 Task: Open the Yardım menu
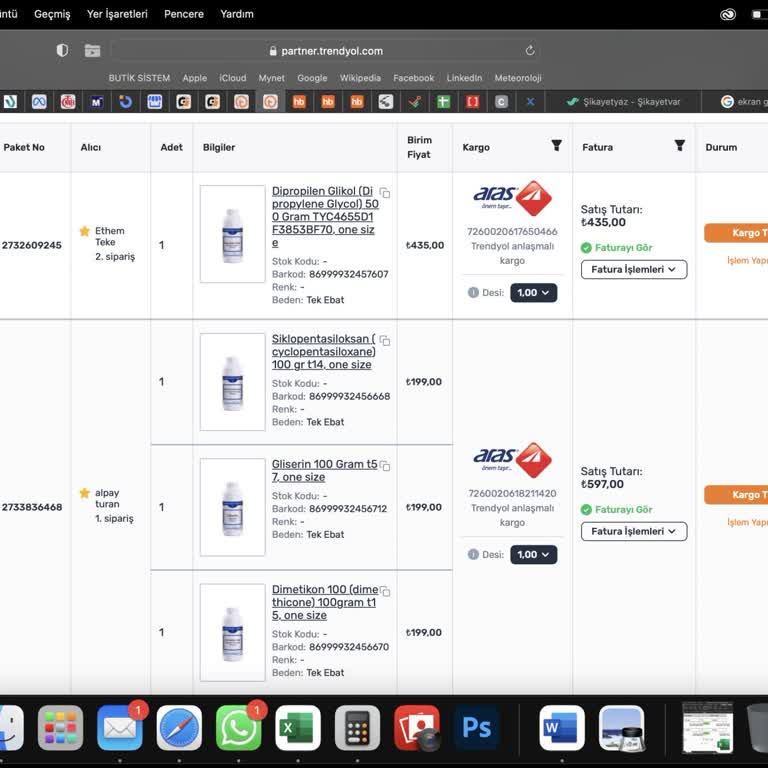[x=237, y=14]
